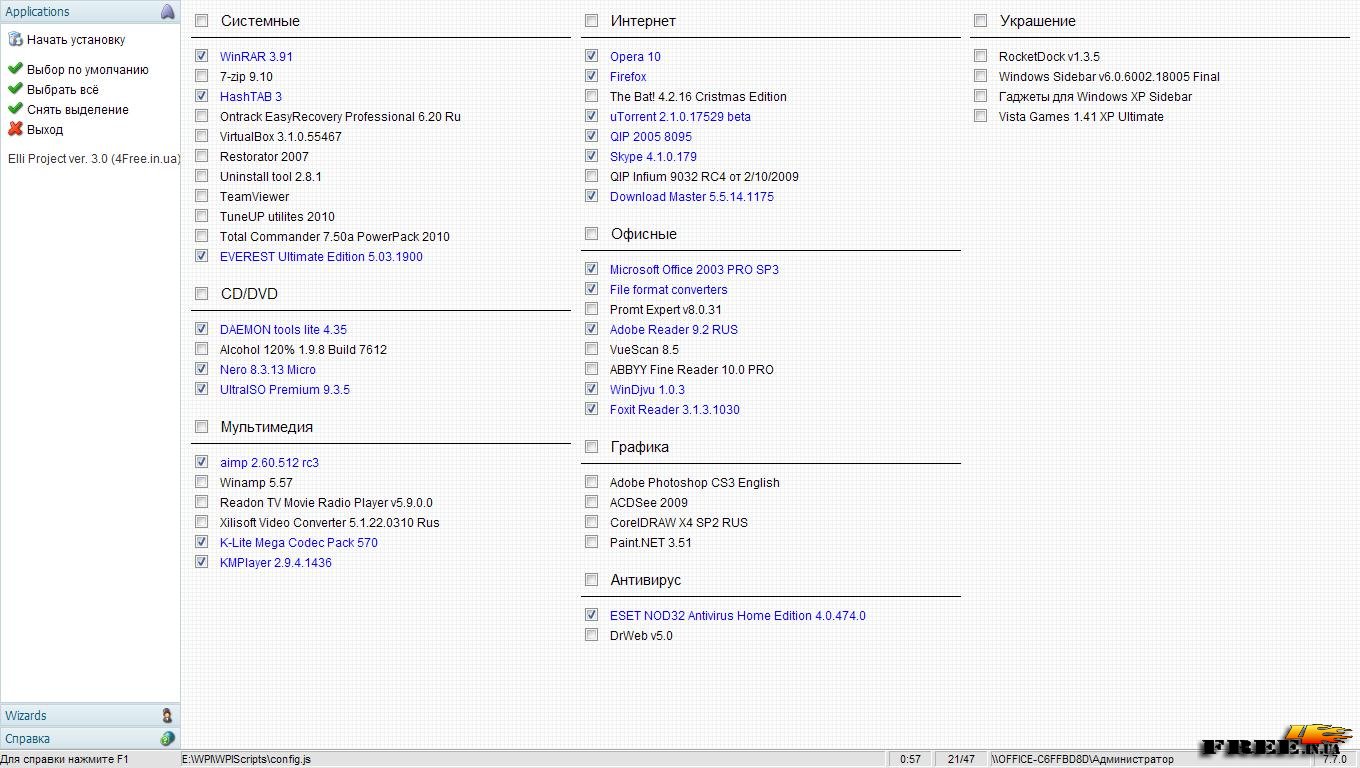Uncheck KMPlayer 2.9.4.1436
This screenshot has height=768, width=1360.
[202, 562]
